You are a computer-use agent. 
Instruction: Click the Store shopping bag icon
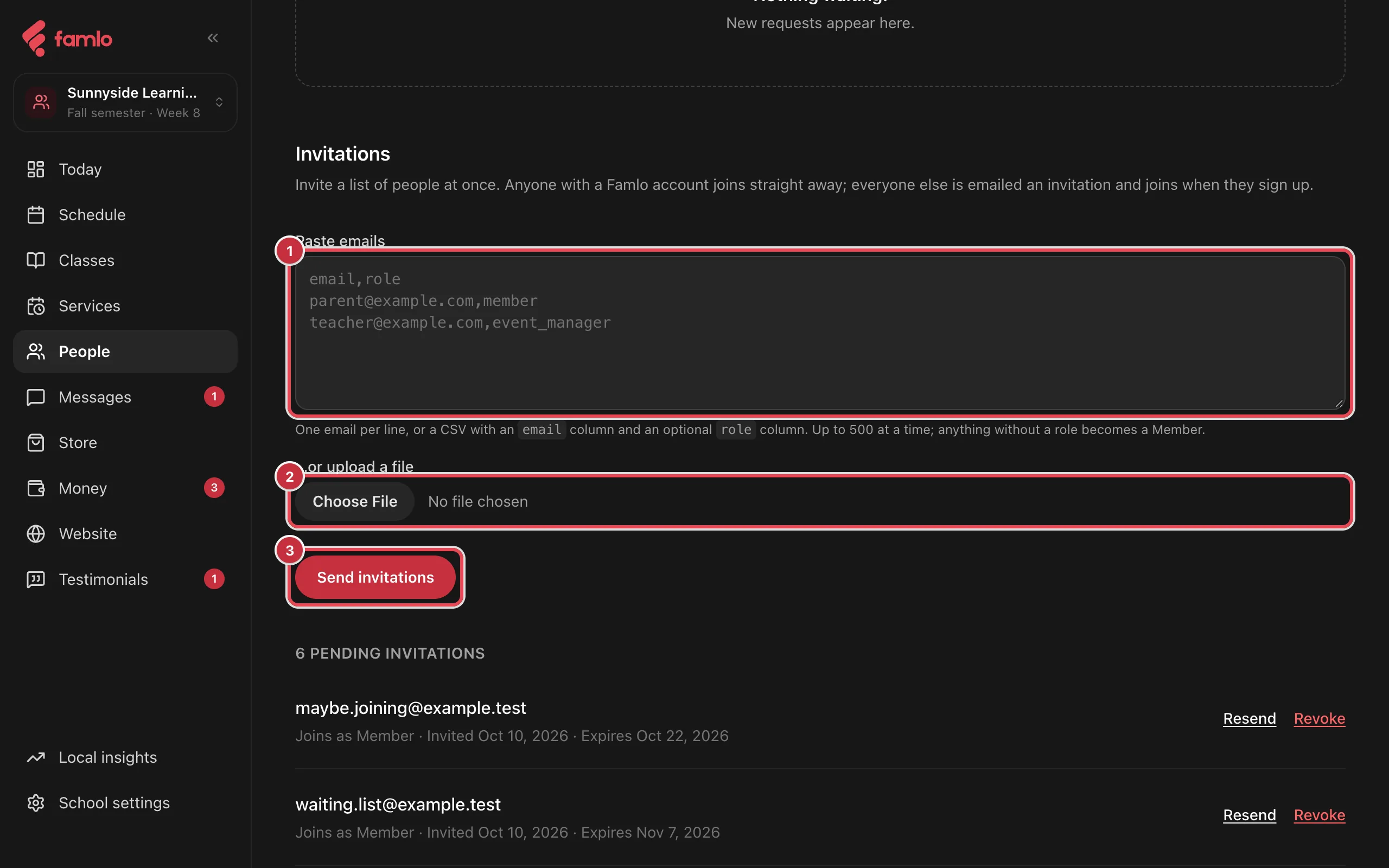[x=36, y=443]
